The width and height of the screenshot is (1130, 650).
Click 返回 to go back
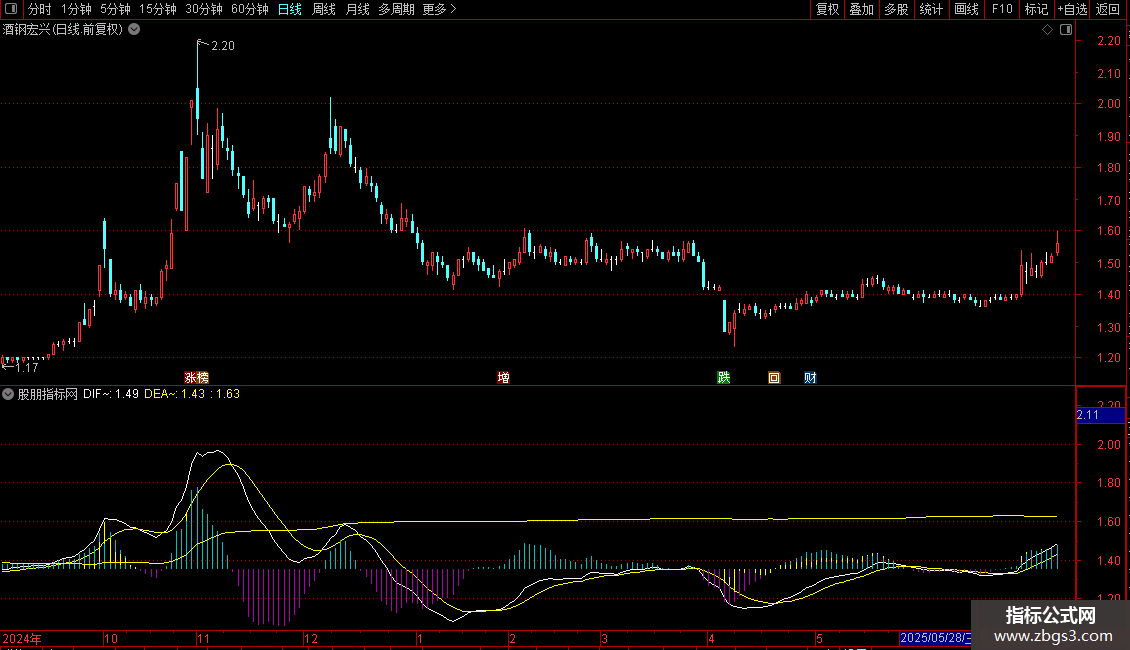pyautogui.click(x=1108, y=9)
